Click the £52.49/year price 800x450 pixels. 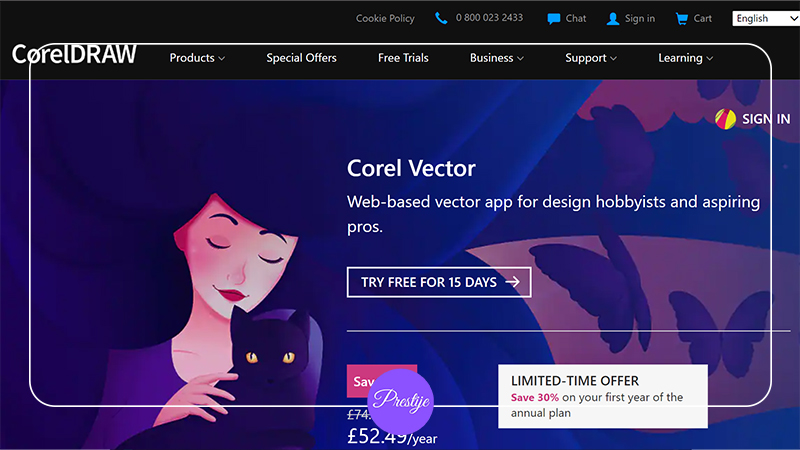[392, 437]
